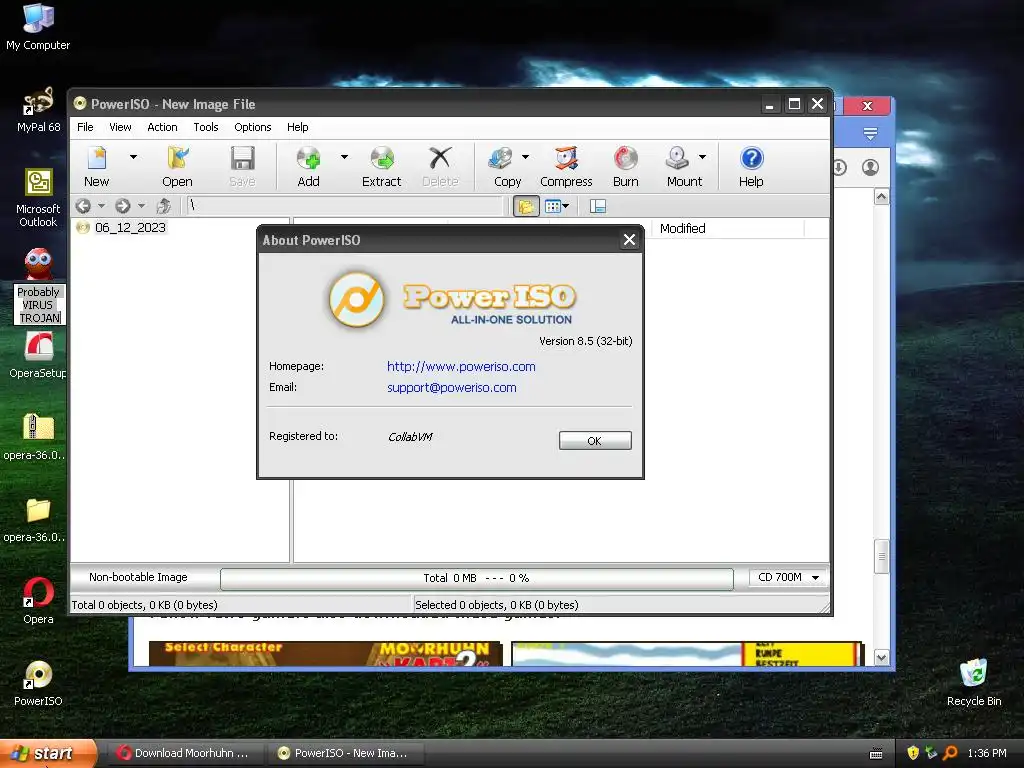Click the Non-bootable Image status label

point(138,577)
